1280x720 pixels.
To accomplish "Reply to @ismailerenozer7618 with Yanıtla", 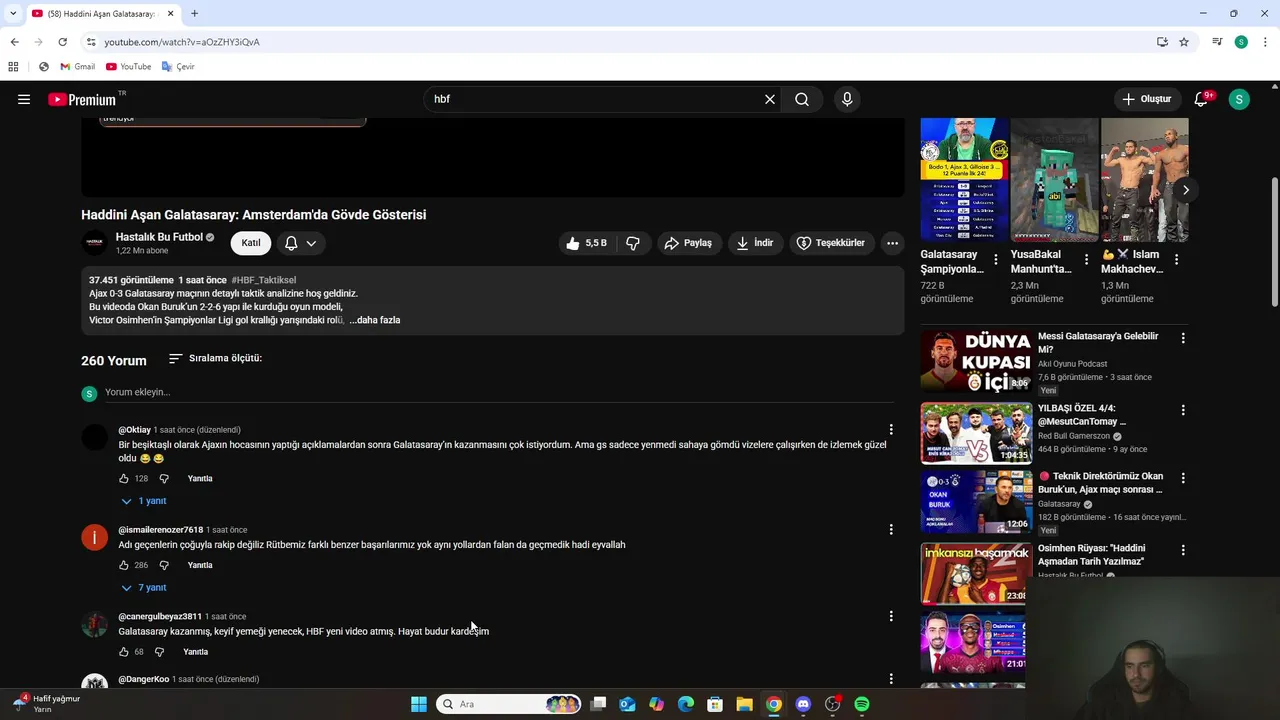I will click(x=200, y=566).
